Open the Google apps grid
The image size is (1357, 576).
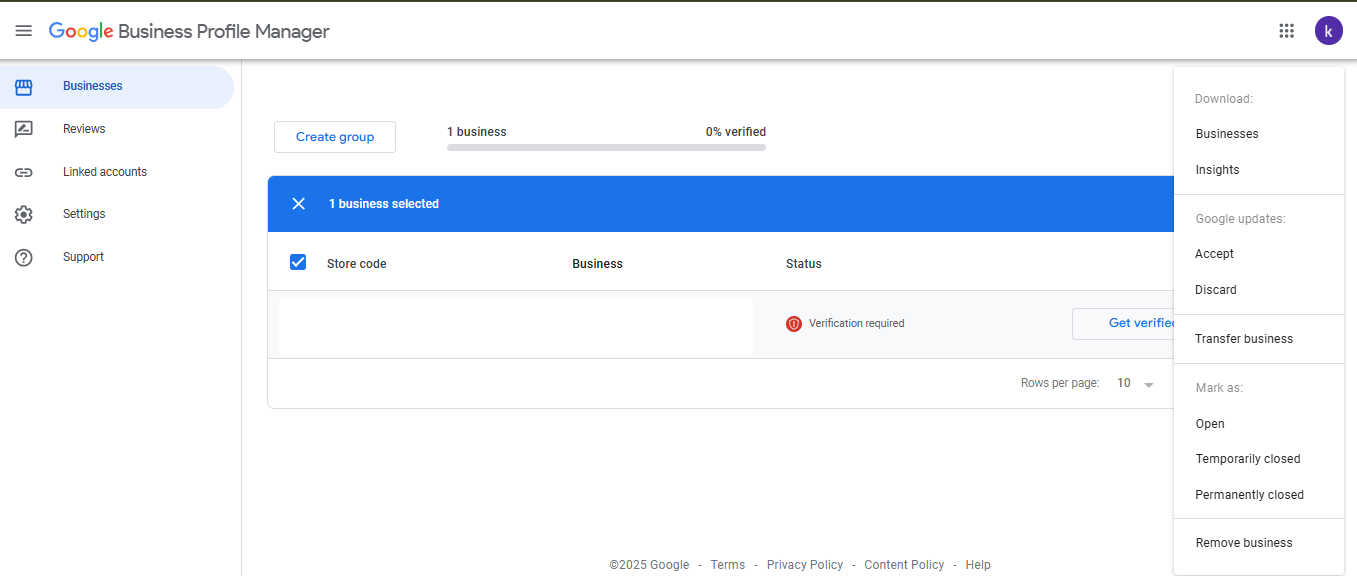click(1287, 31)
